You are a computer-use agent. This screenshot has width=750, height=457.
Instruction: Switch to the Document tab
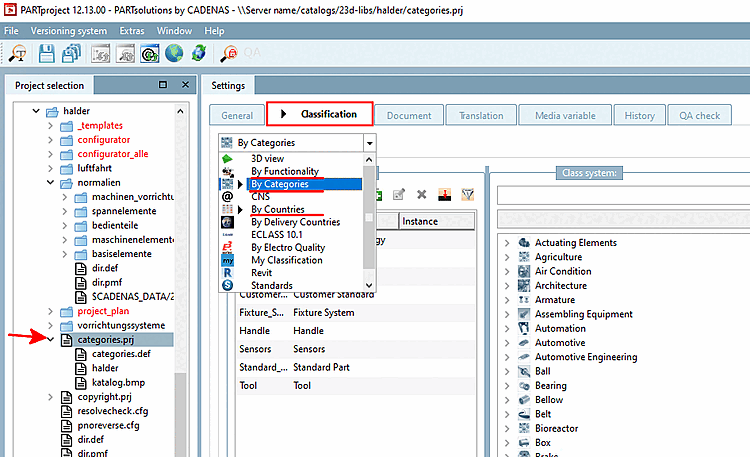[409, 115]
